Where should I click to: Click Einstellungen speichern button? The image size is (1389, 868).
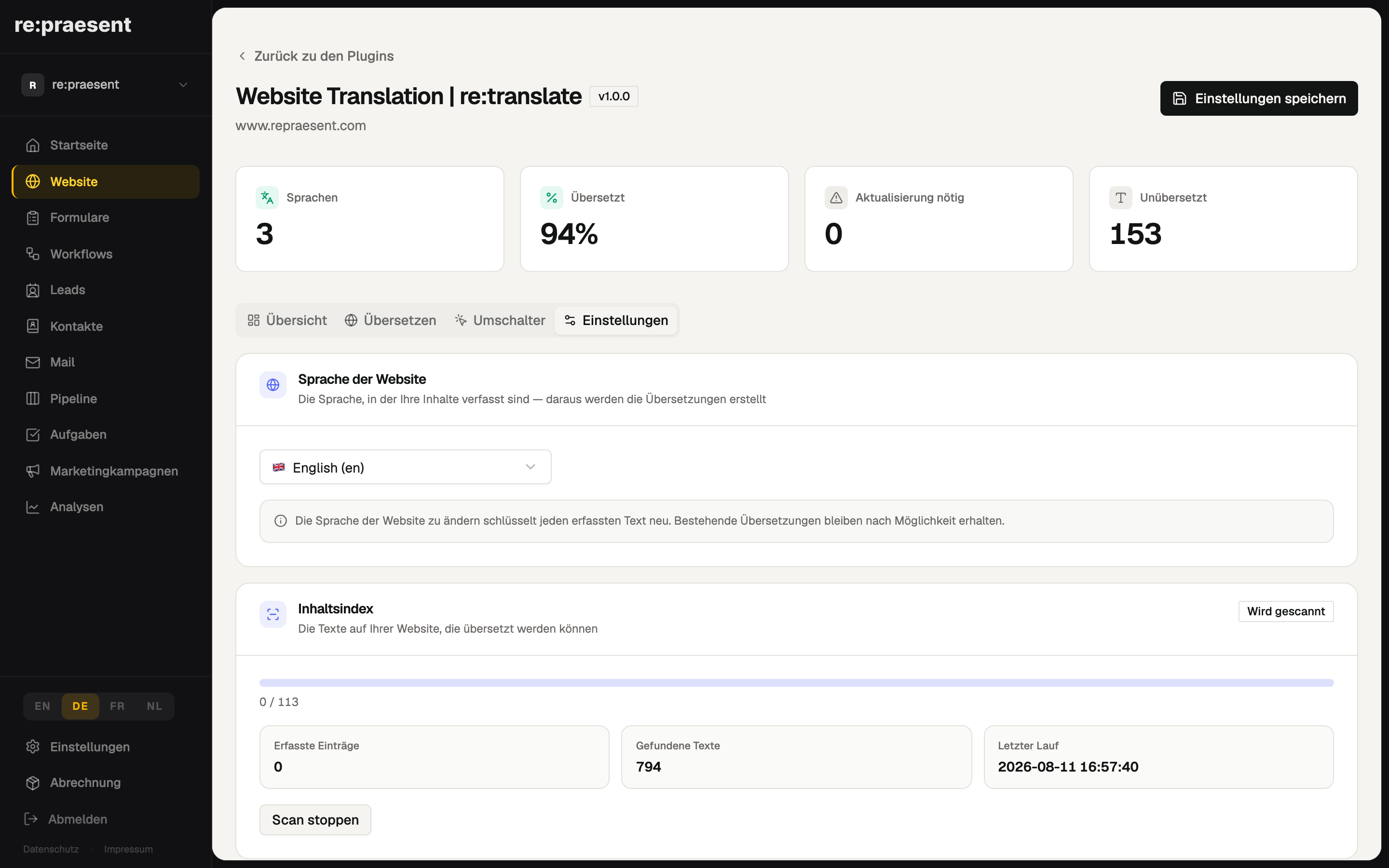[1259, 98]
